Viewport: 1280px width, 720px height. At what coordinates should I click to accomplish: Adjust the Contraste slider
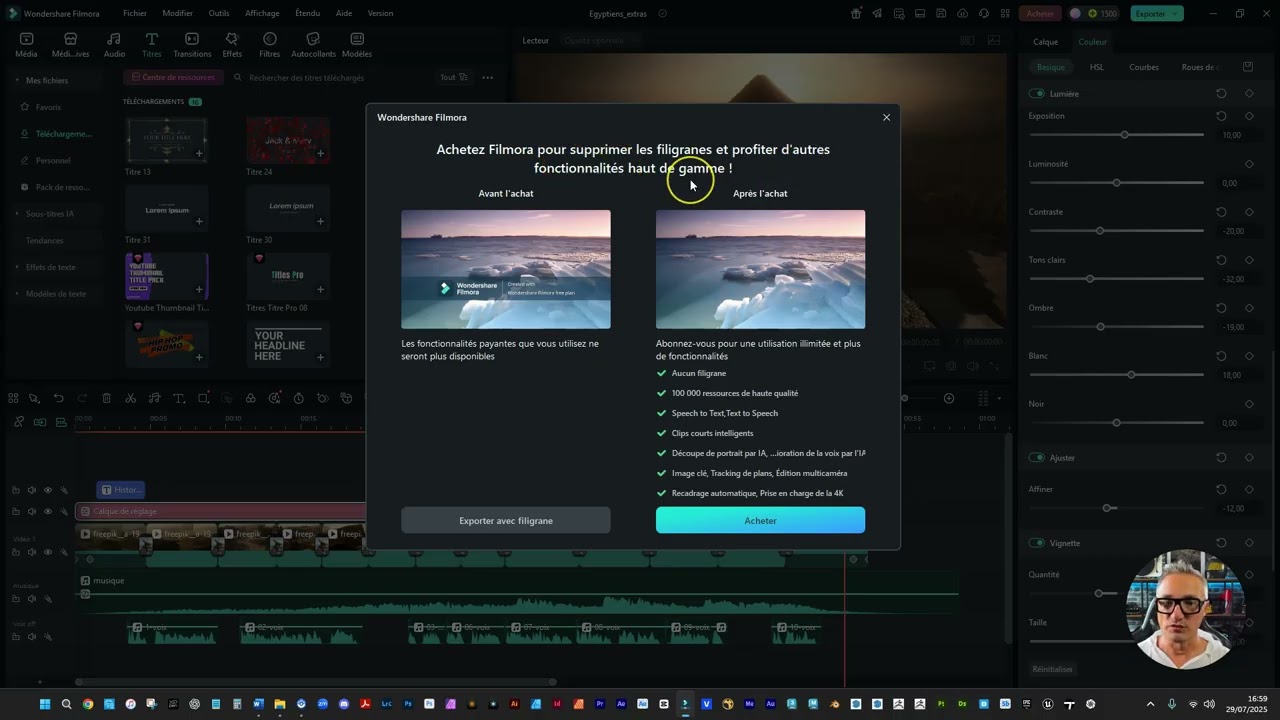[x=1116, y=230]
